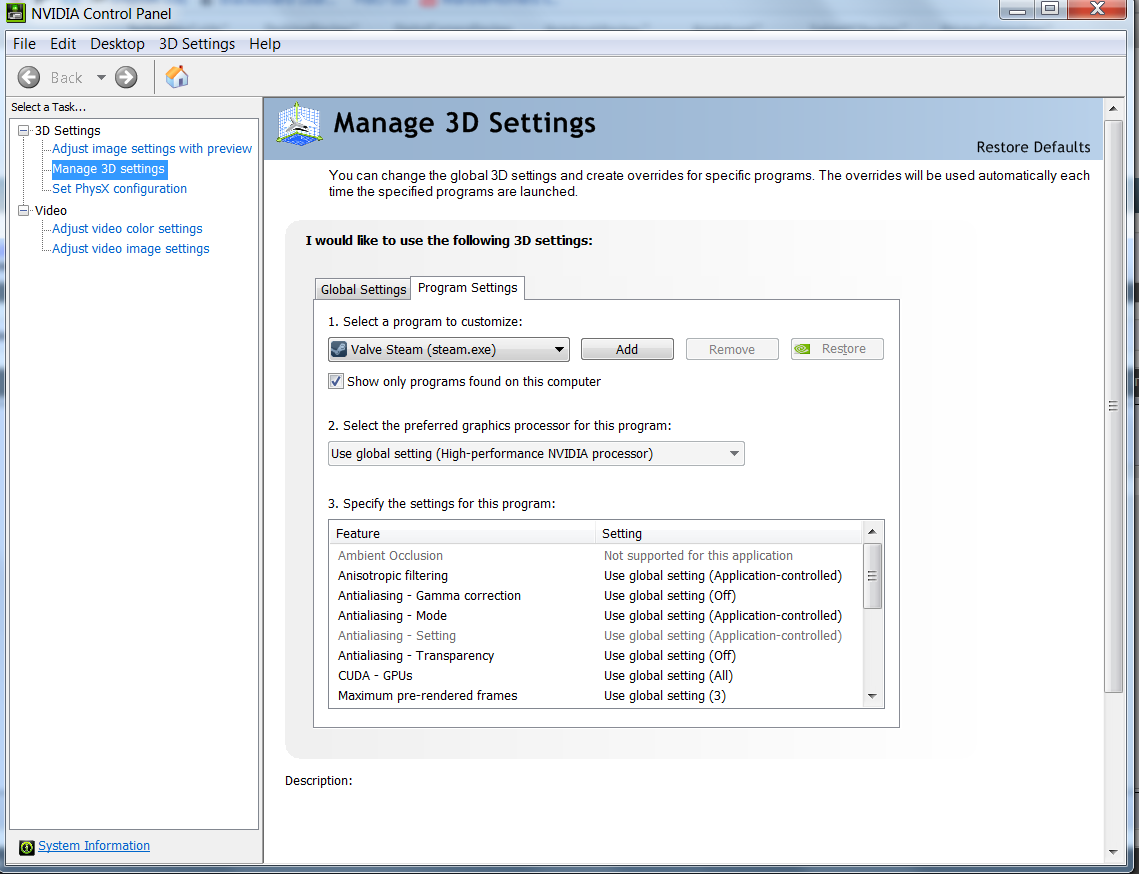Open Adjust video color settings

pos(127,229)
